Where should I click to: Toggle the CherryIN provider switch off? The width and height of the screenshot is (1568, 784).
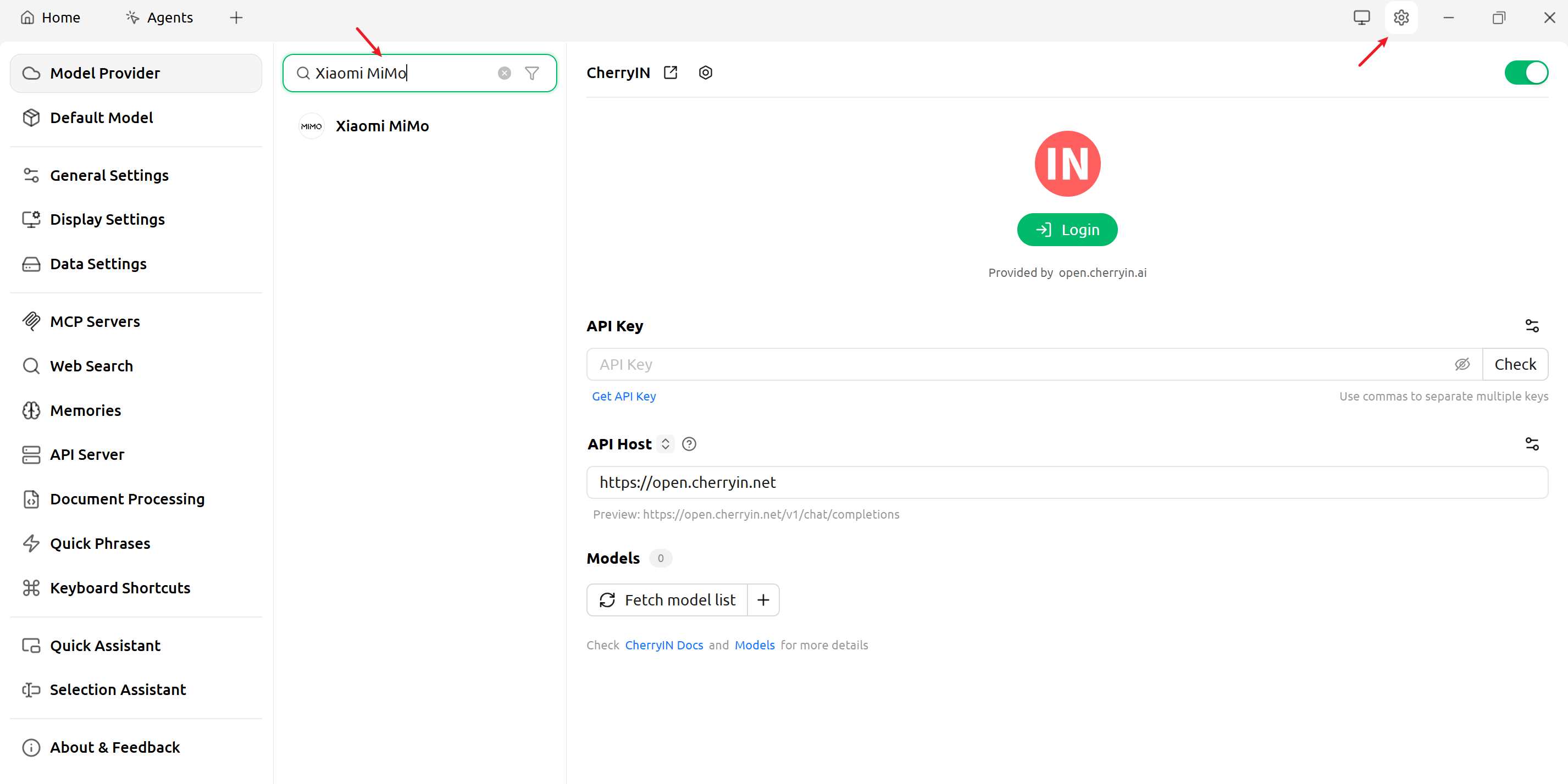click(x=1526, y=73)
